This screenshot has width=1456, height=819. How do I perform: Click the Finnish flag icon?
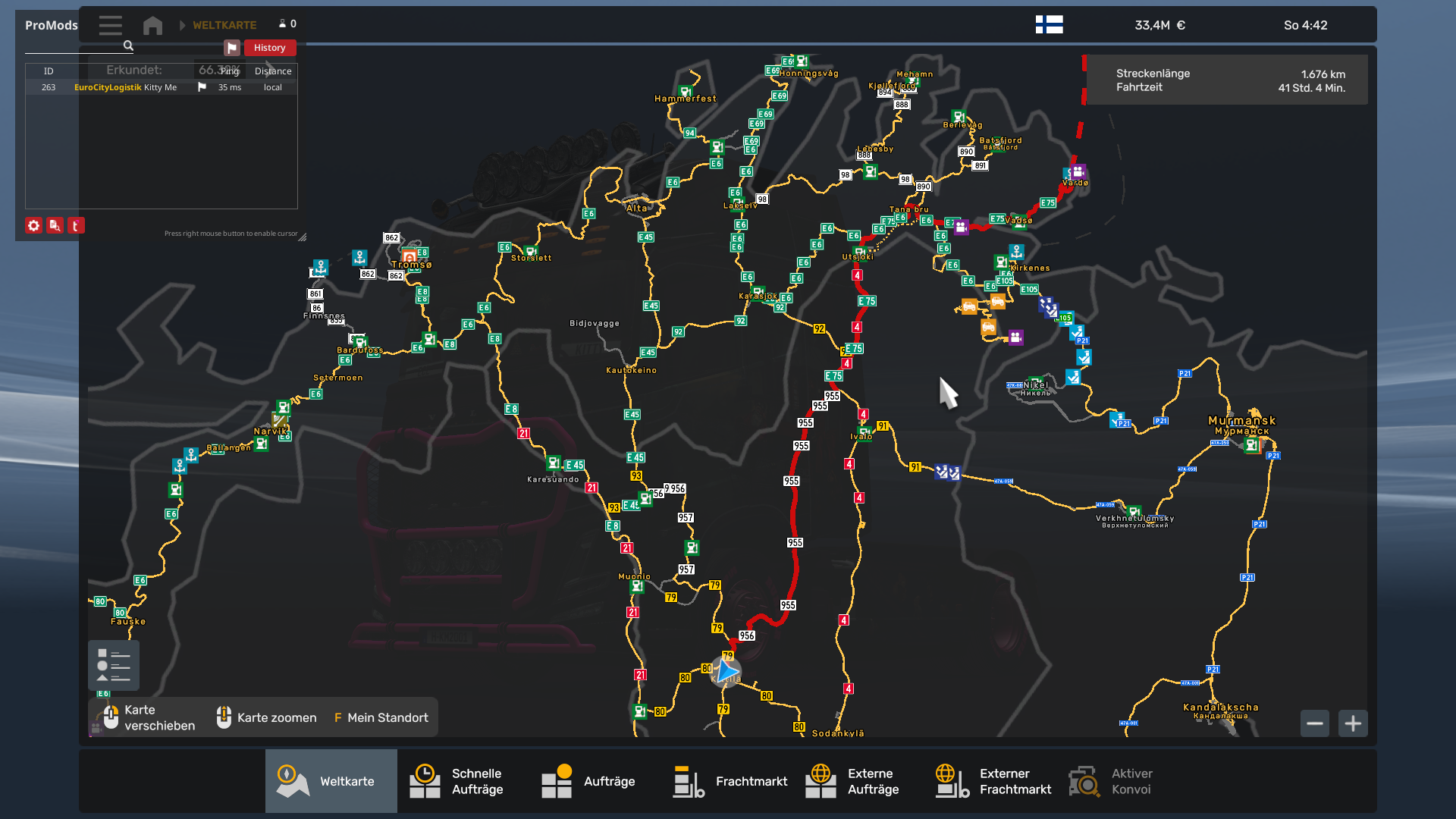pos(1049,25)
